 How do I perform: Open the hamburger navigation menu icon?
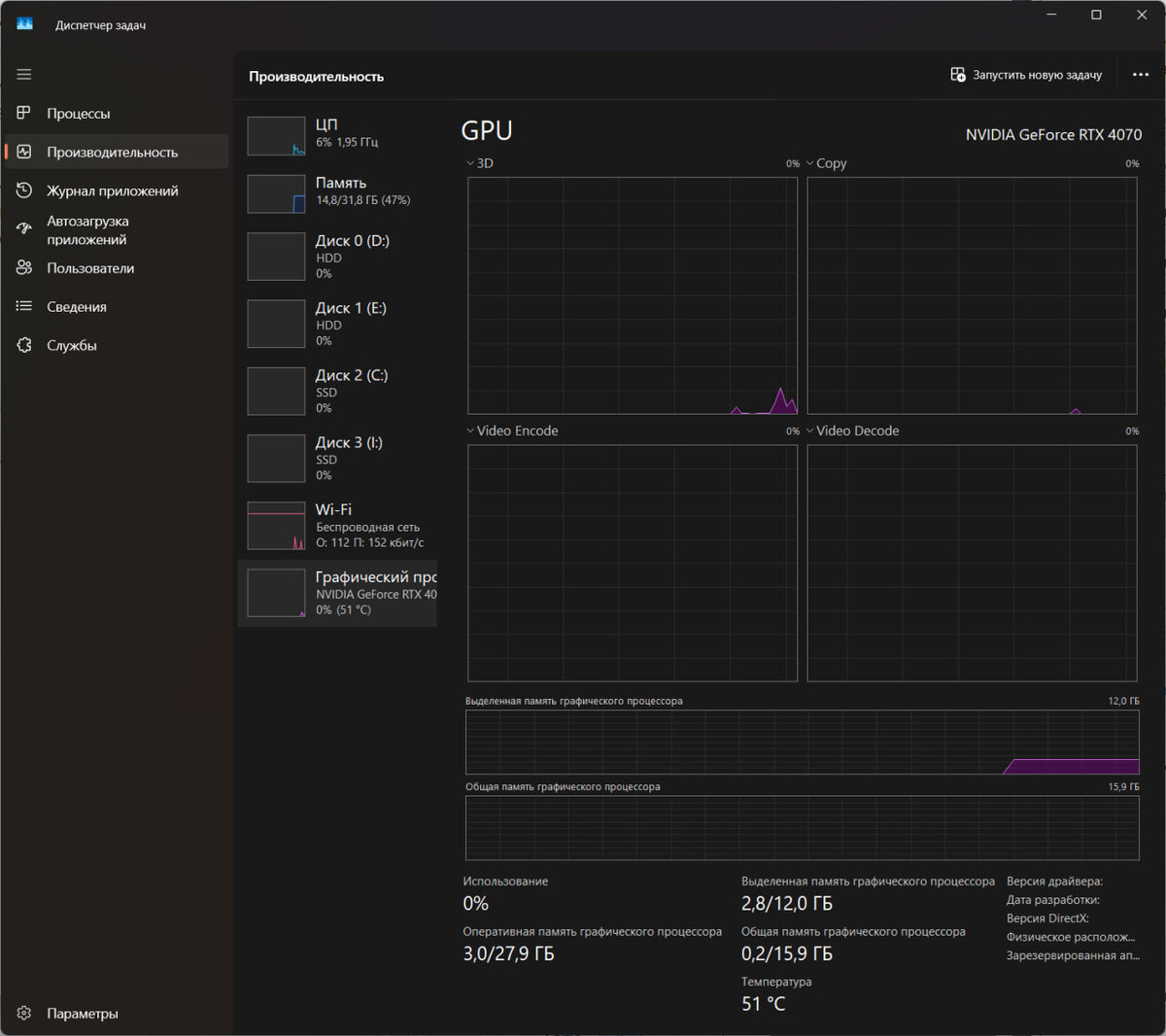tap(24, 74)
